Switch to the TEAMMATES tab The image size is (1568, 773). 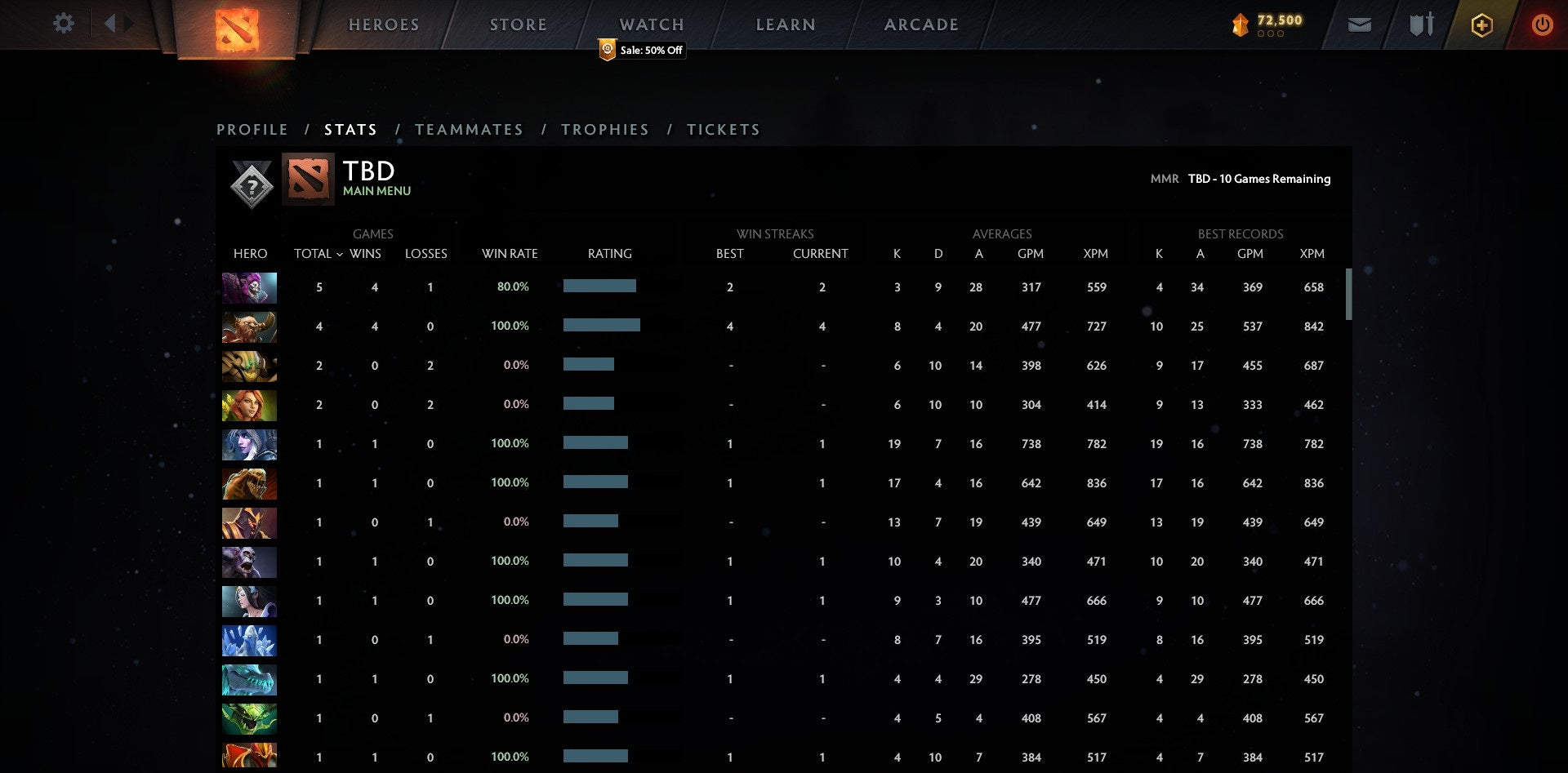point(470,129)
